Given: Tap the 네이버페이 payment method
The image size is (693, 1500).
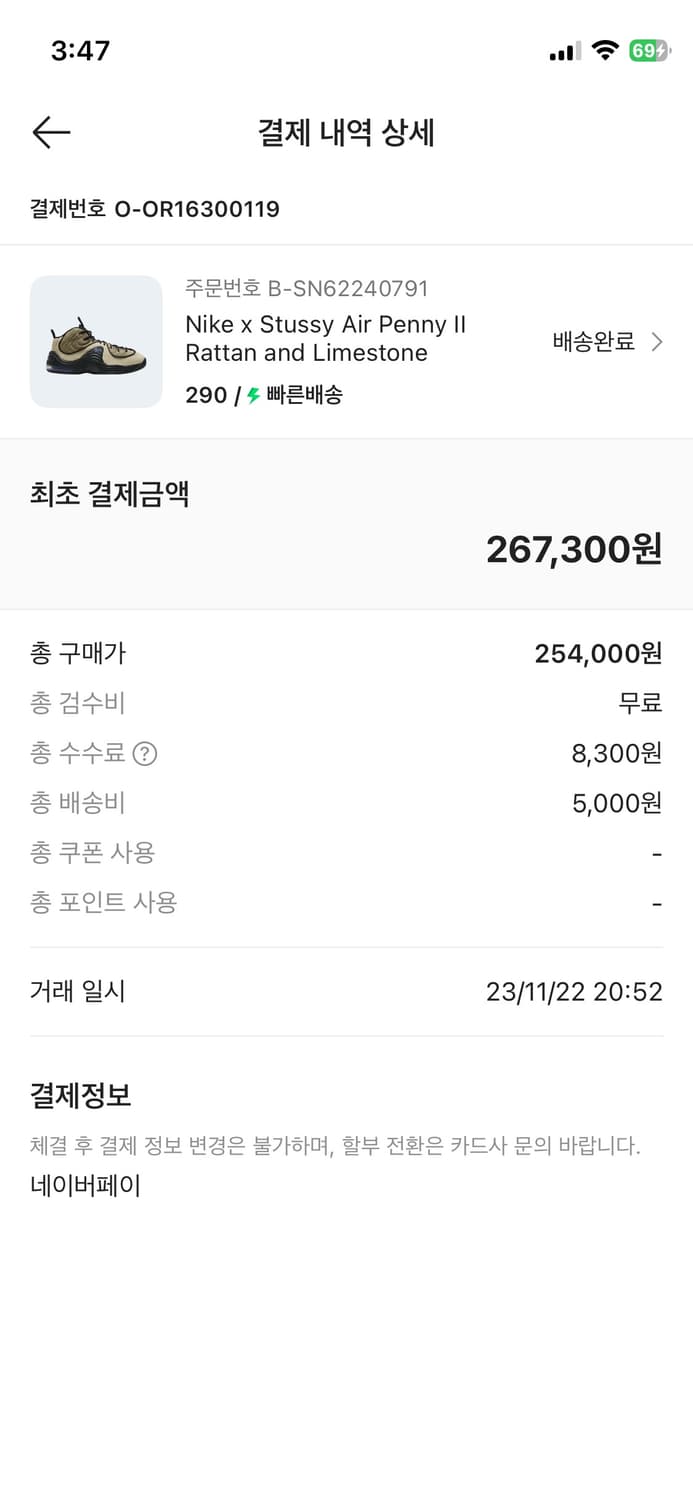Looking at the screenshot, I should pyautogui.click(x=84, y=1185).
